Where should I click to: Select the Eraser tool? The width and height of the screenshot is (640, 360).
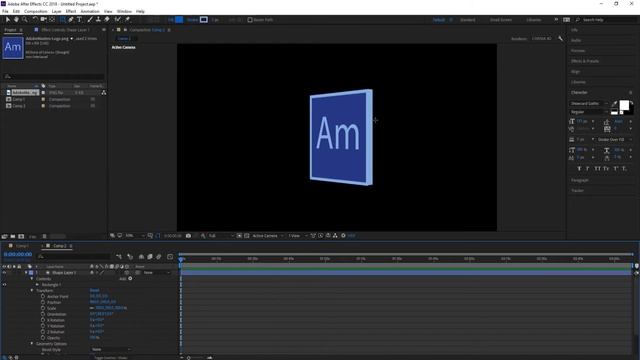pos(107,20)
